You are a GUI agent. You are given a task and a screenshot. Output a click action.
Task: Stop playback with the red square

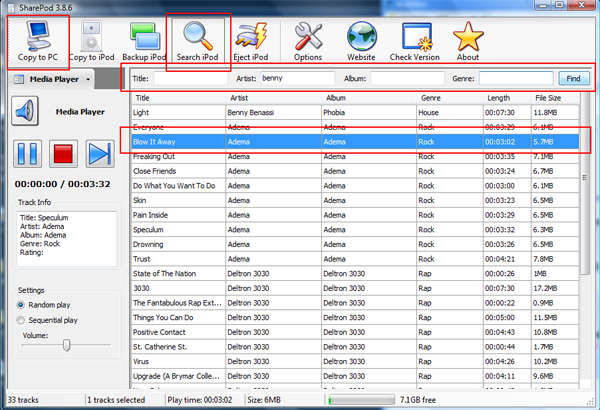point(63,154)
